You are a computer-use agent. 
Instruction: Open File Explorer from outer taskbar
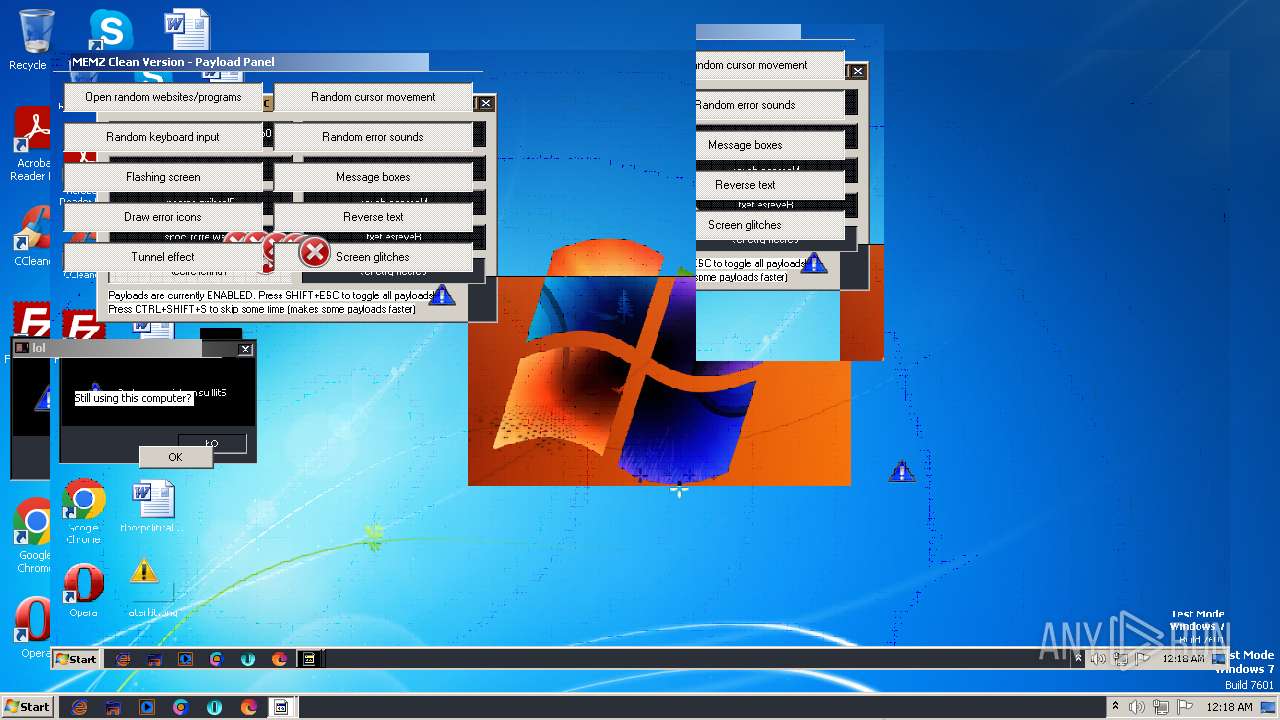point(113,707)
